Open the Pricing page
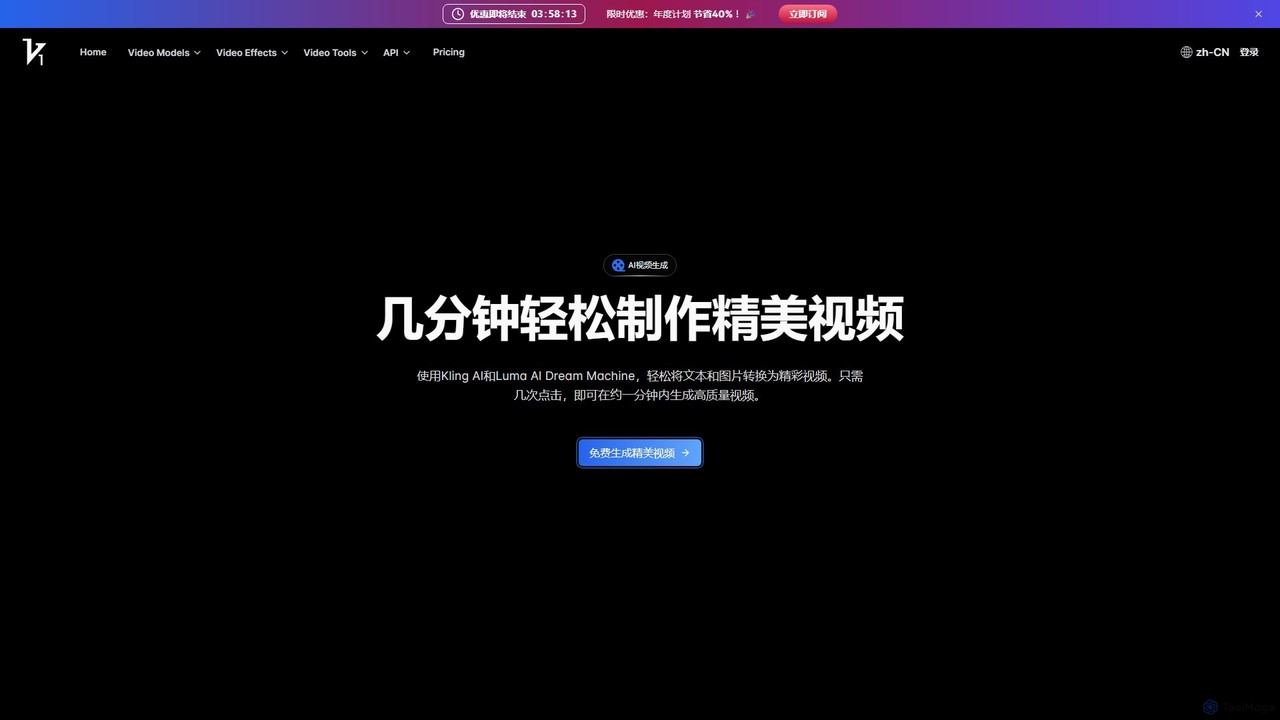 click(449, 52)
